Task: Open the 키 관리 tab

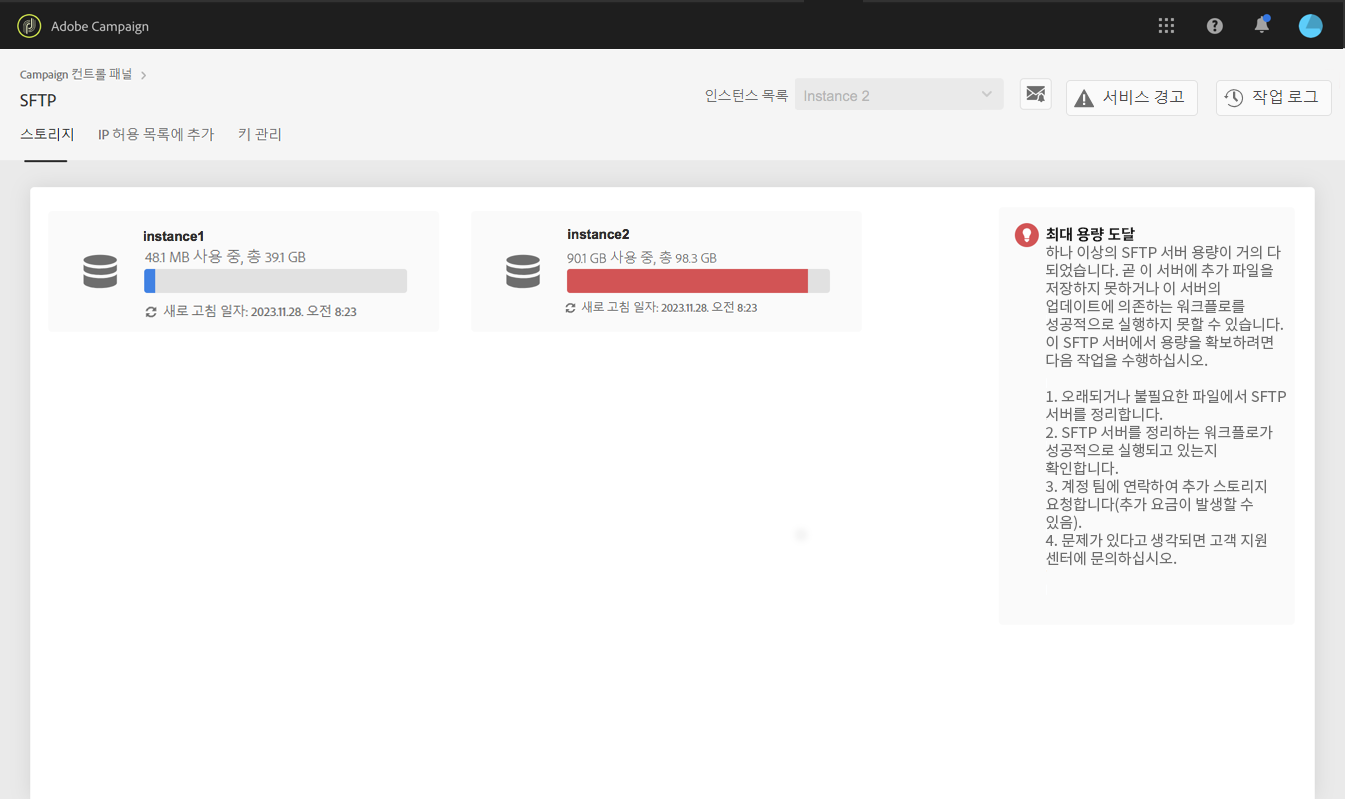Action: click(260, 135)
